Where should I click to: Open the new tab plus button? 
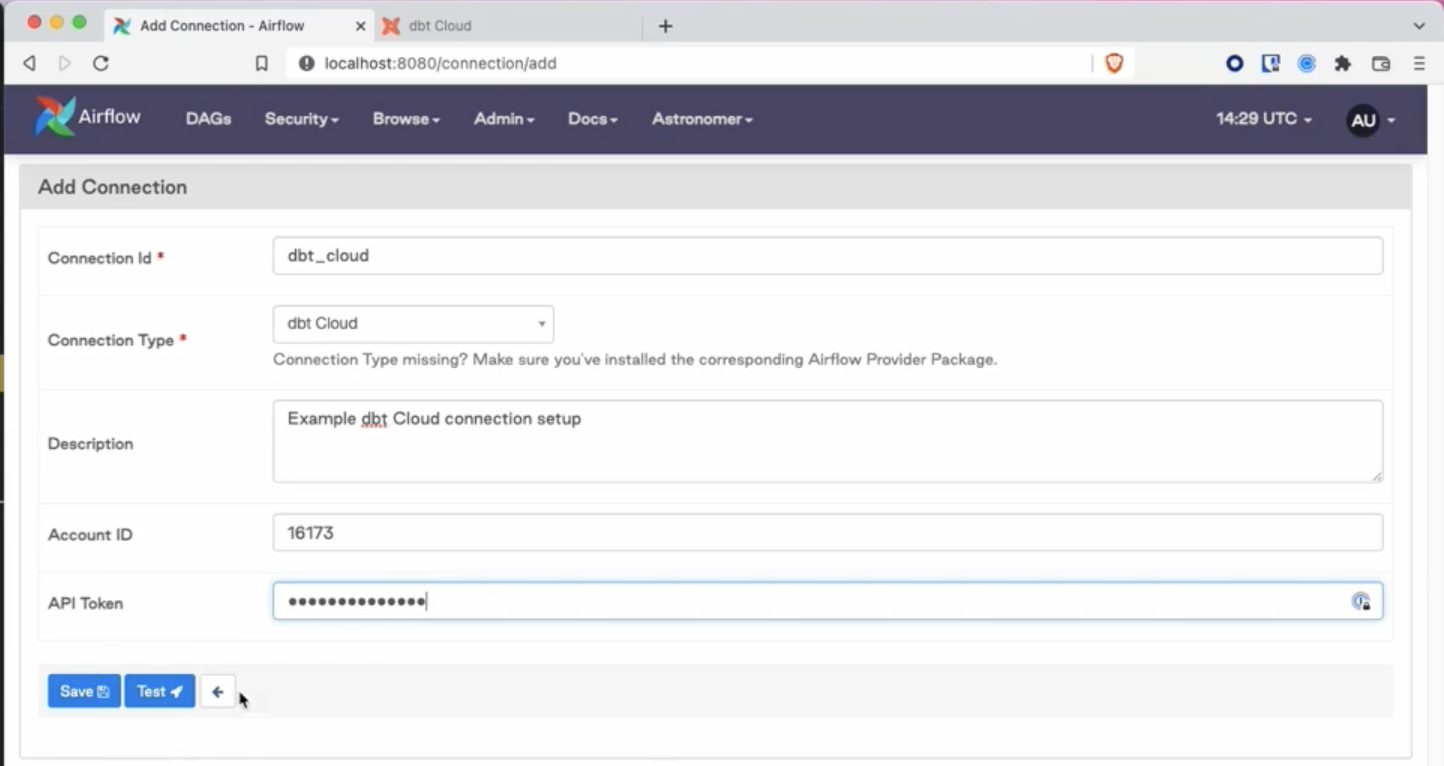point(666,26)
